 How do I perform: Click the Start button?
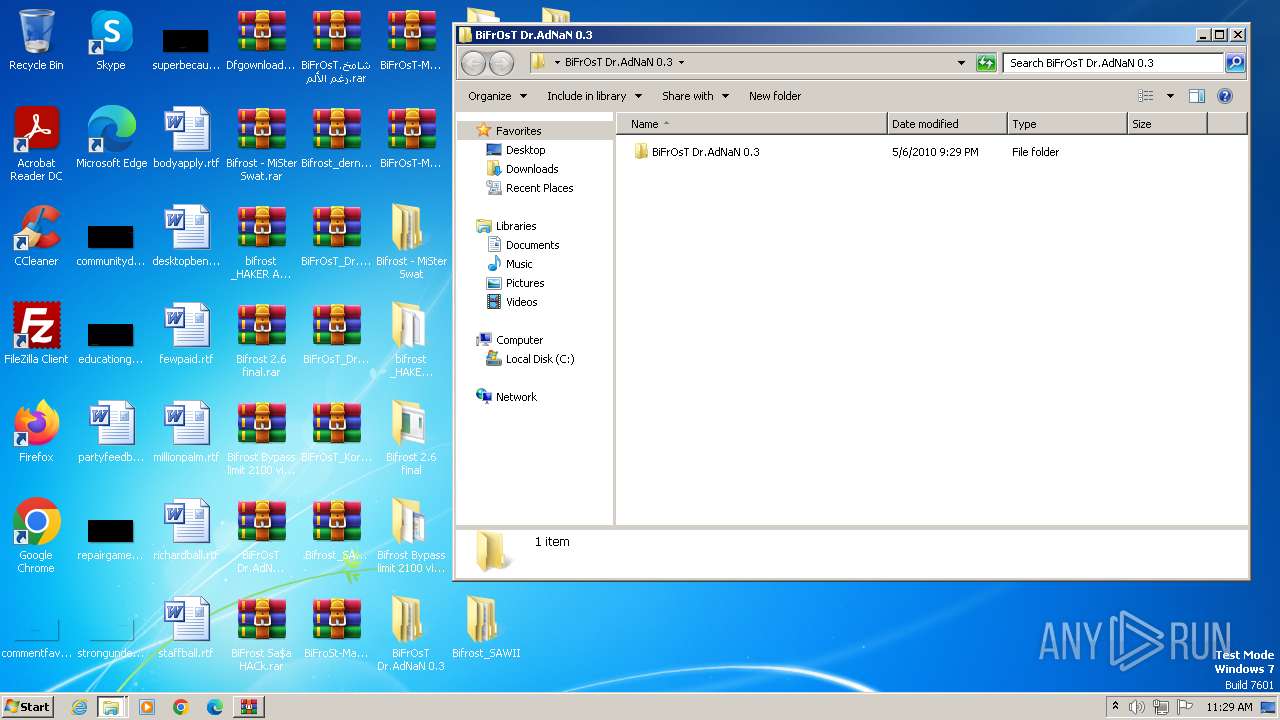[x=27, y=707]
